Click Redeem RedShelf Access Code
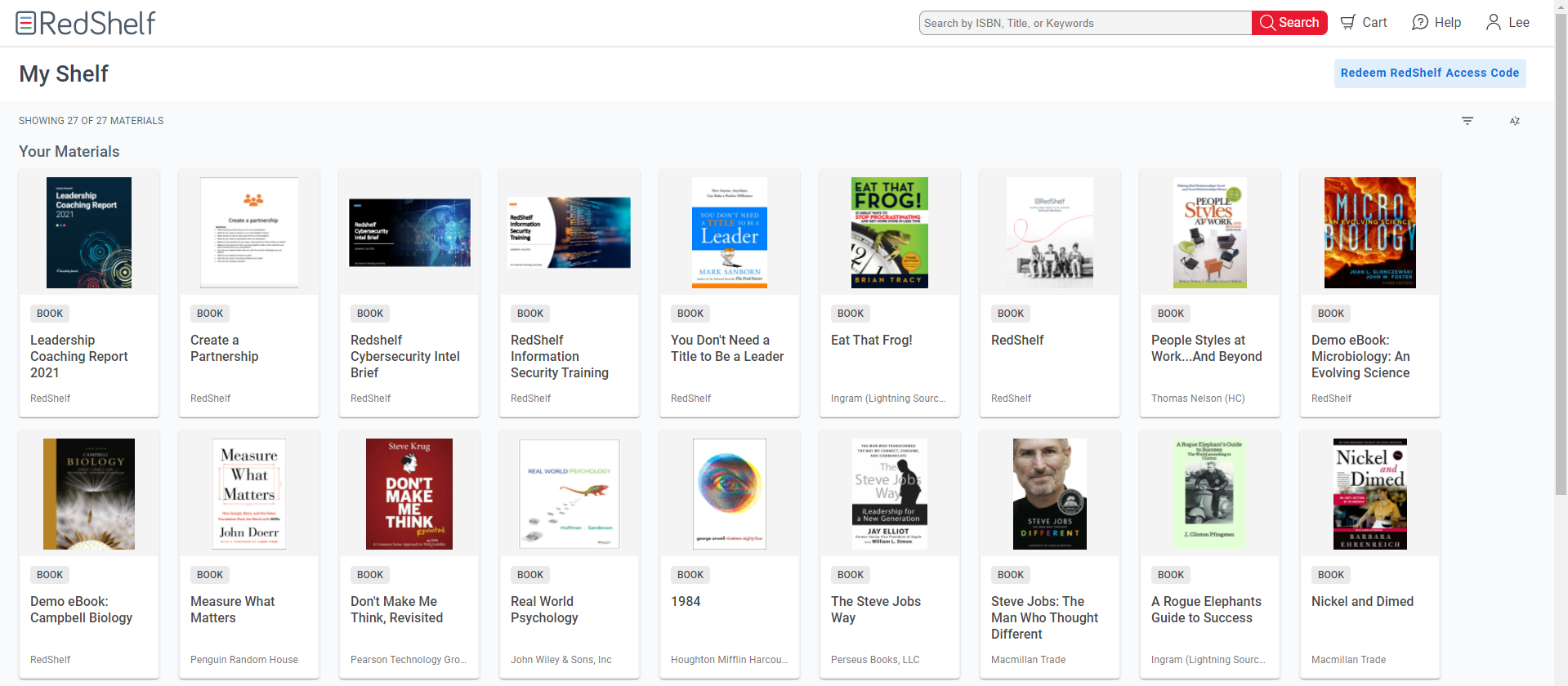 click(1429, 73)
